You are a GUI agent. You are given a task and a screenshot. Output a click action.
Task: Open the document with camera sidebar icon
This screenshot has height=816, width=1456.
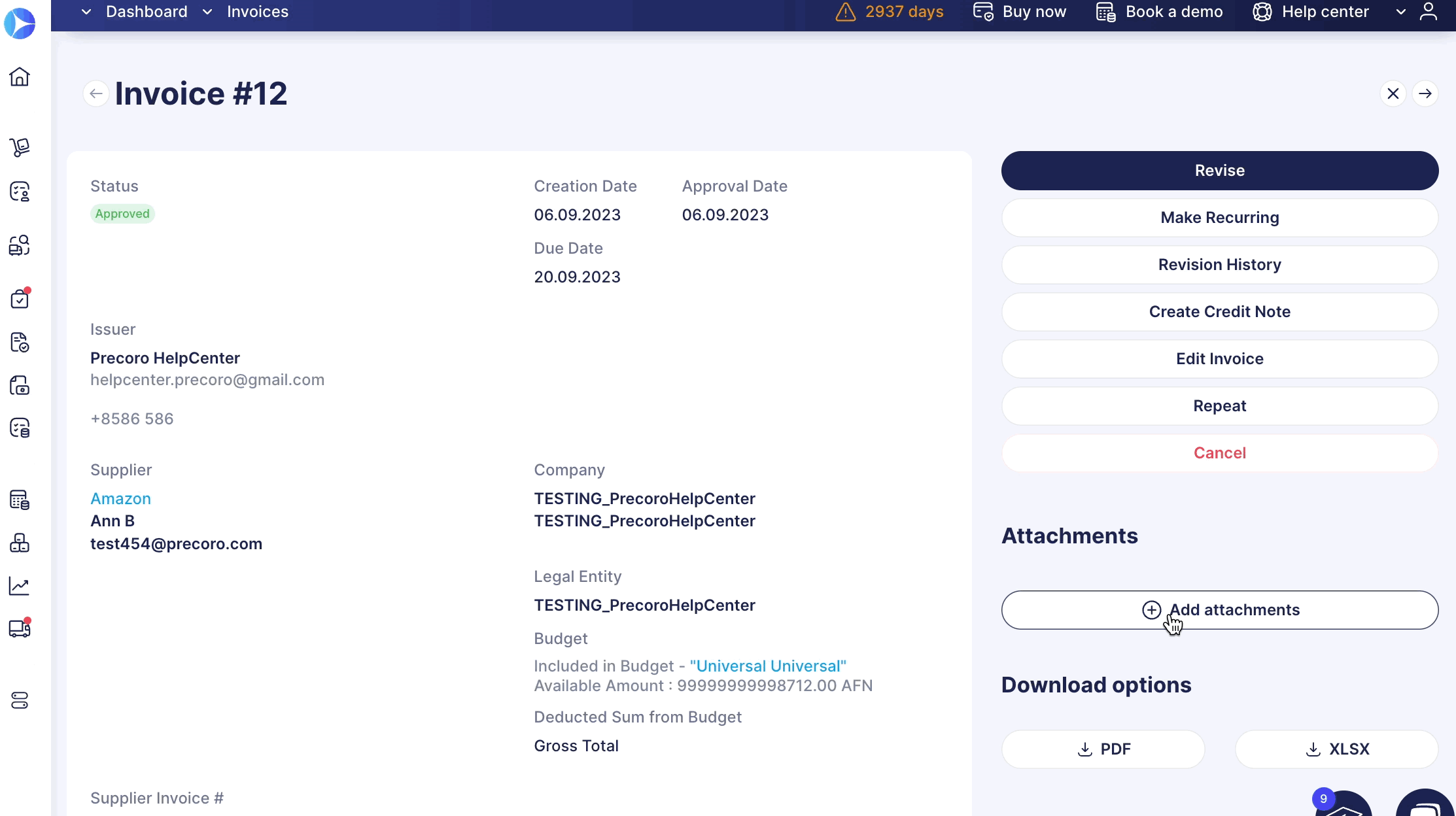click(x=20, y=385)
